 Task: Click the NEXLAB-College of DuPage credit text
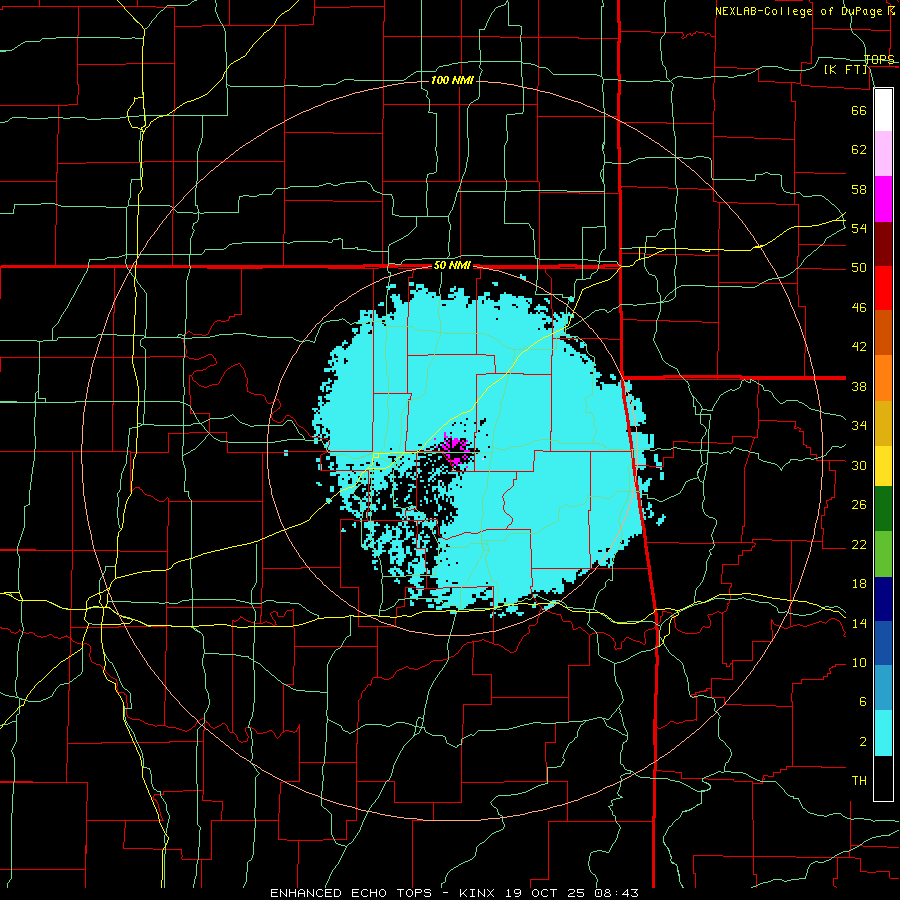tap(800, 11)
